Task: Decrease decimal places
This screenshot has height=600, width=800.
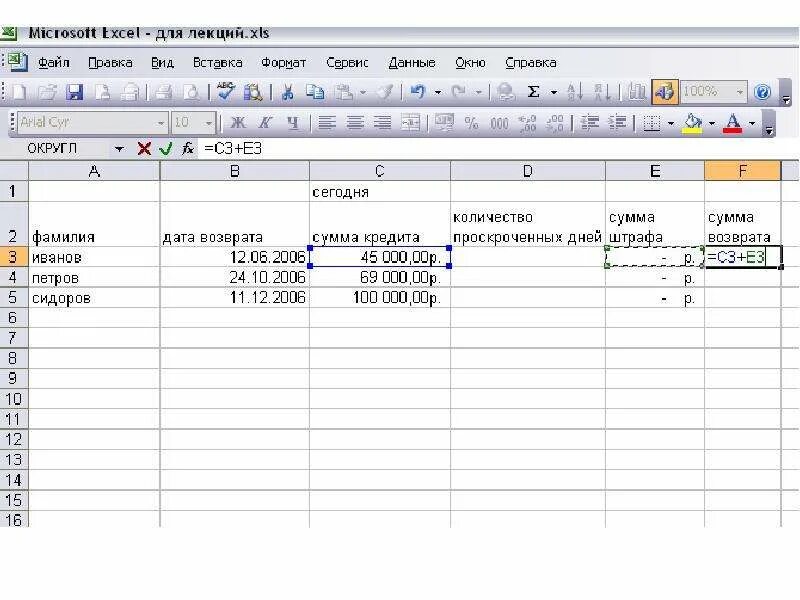Action: pyautogui.click(x=555, y=122)
